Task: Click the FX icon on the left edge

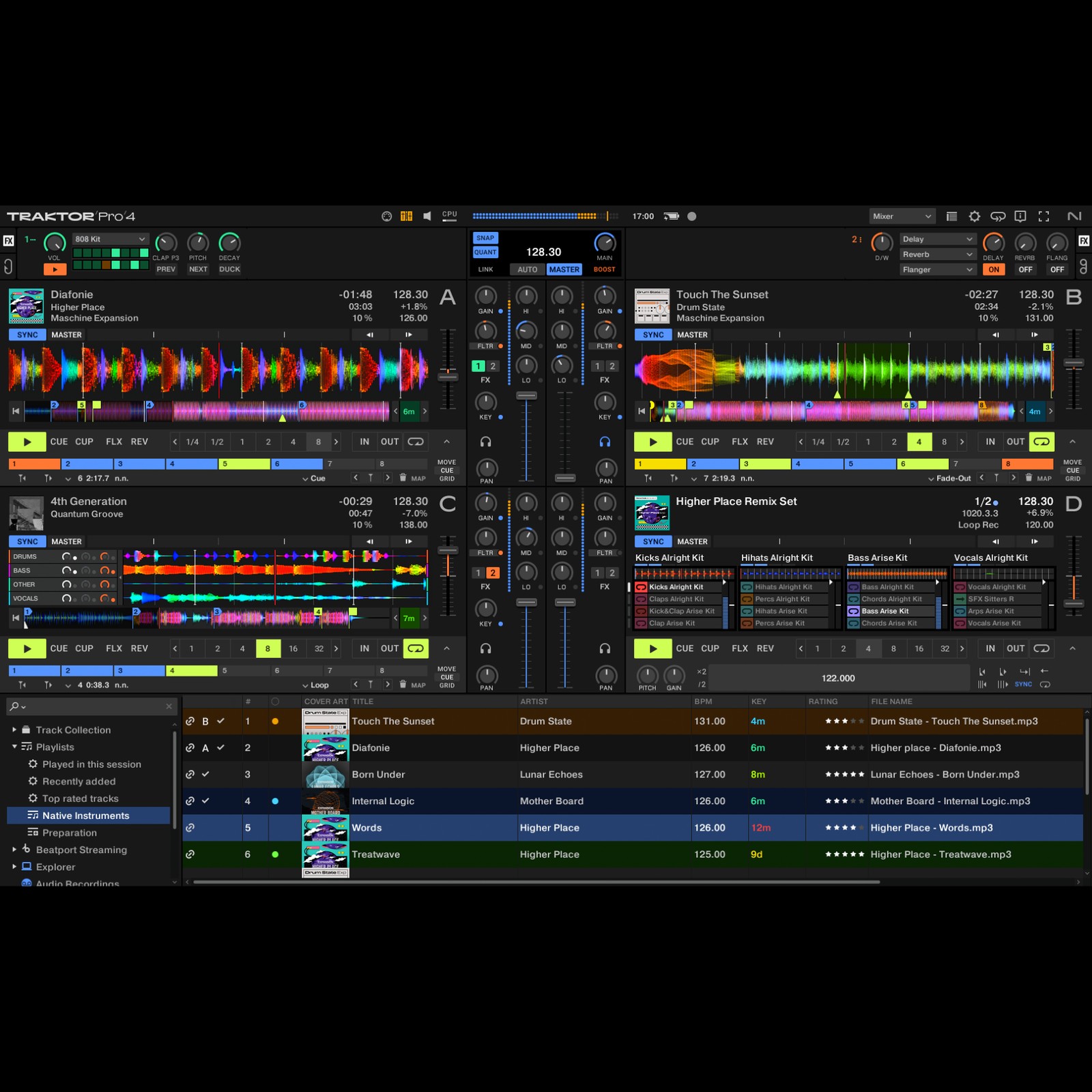Action: [x=10, y=240]
